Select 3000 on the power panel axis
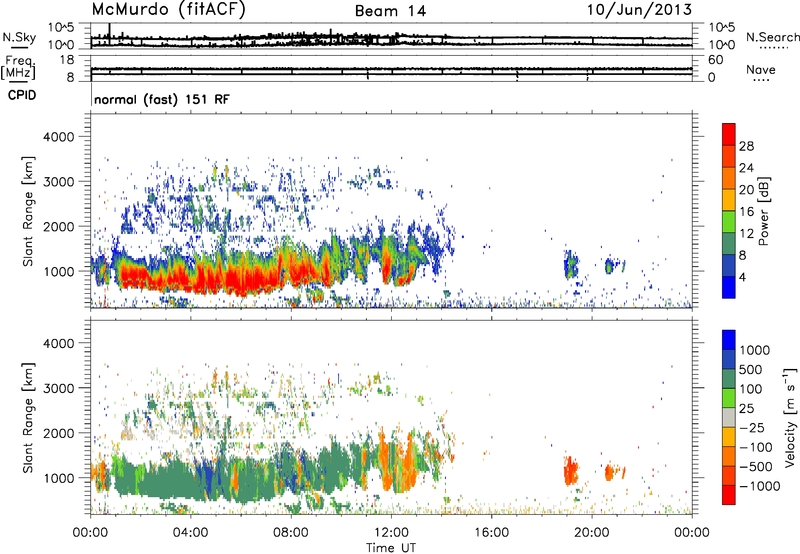This screenshot has width=800, height=554. point(59,182)
